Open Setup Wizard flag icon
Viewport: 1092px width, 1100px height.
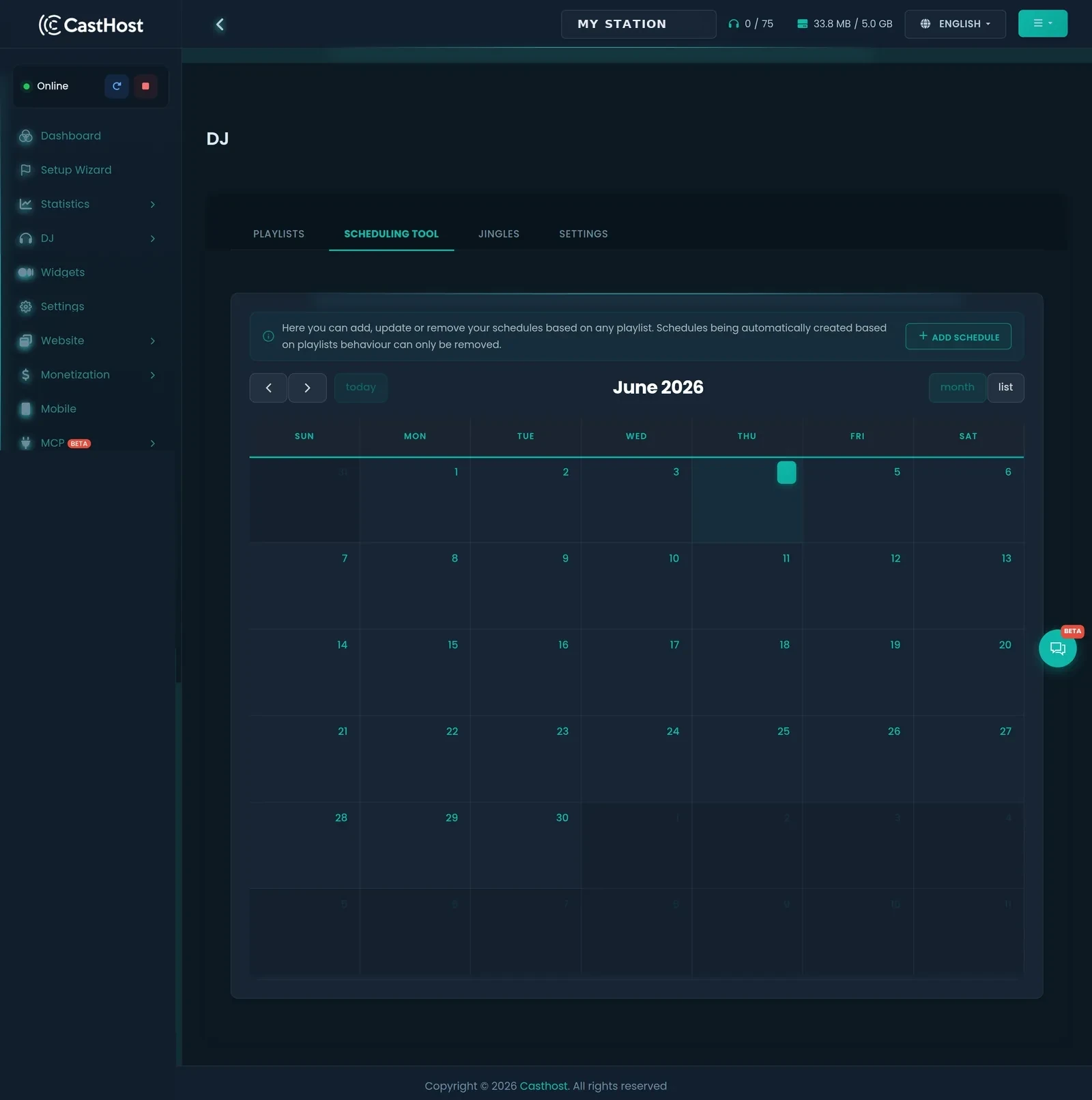26,170
